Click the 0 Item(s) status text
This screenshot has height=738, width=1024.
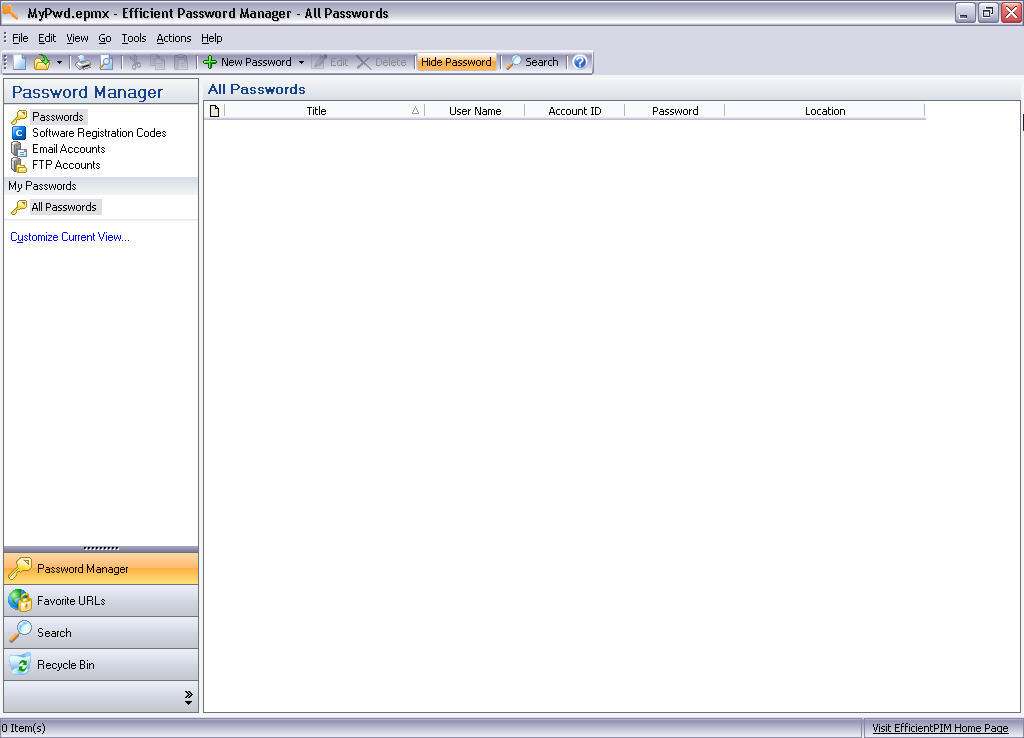[x=24, y=728]
